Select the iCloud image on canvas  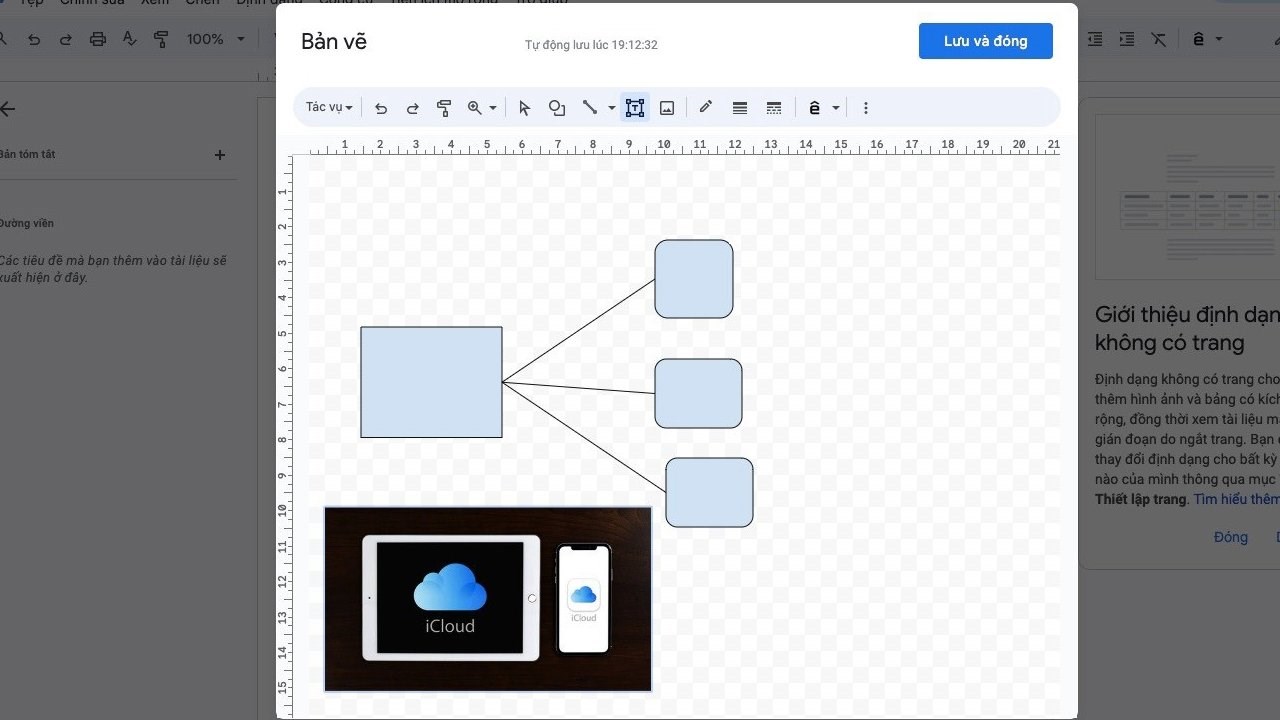tap(488, 599)
